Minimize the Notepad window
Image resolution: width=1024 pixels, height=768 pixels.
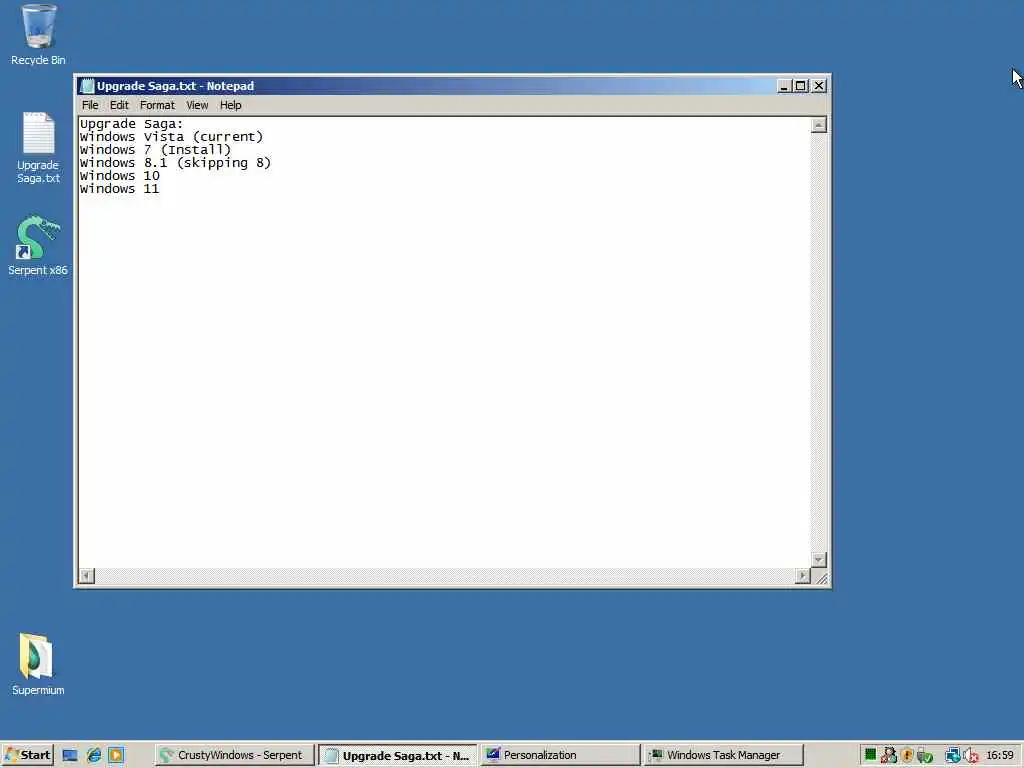coord(784,86)
